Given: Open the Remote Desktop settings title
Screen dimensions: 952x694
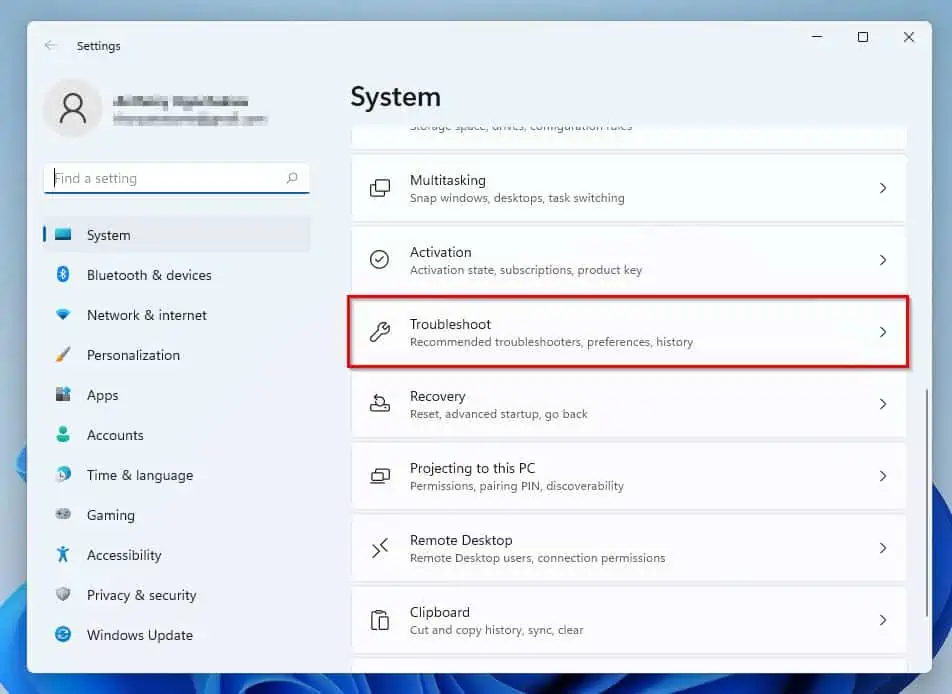Looking at the screenshot, I should (x=461, y=540).
